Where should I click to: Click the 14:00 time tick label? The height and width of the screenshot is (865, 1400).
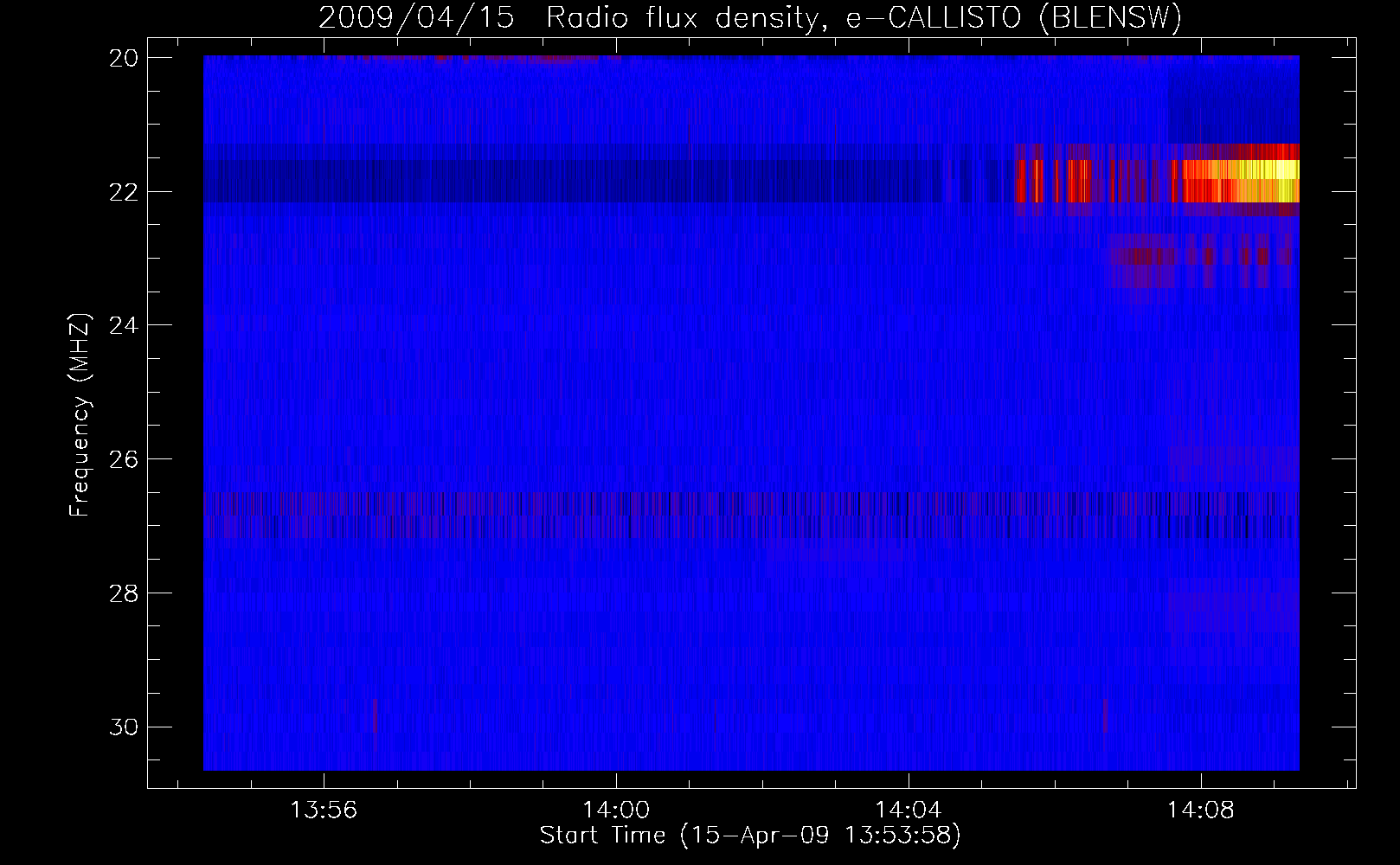coord(616,811)
